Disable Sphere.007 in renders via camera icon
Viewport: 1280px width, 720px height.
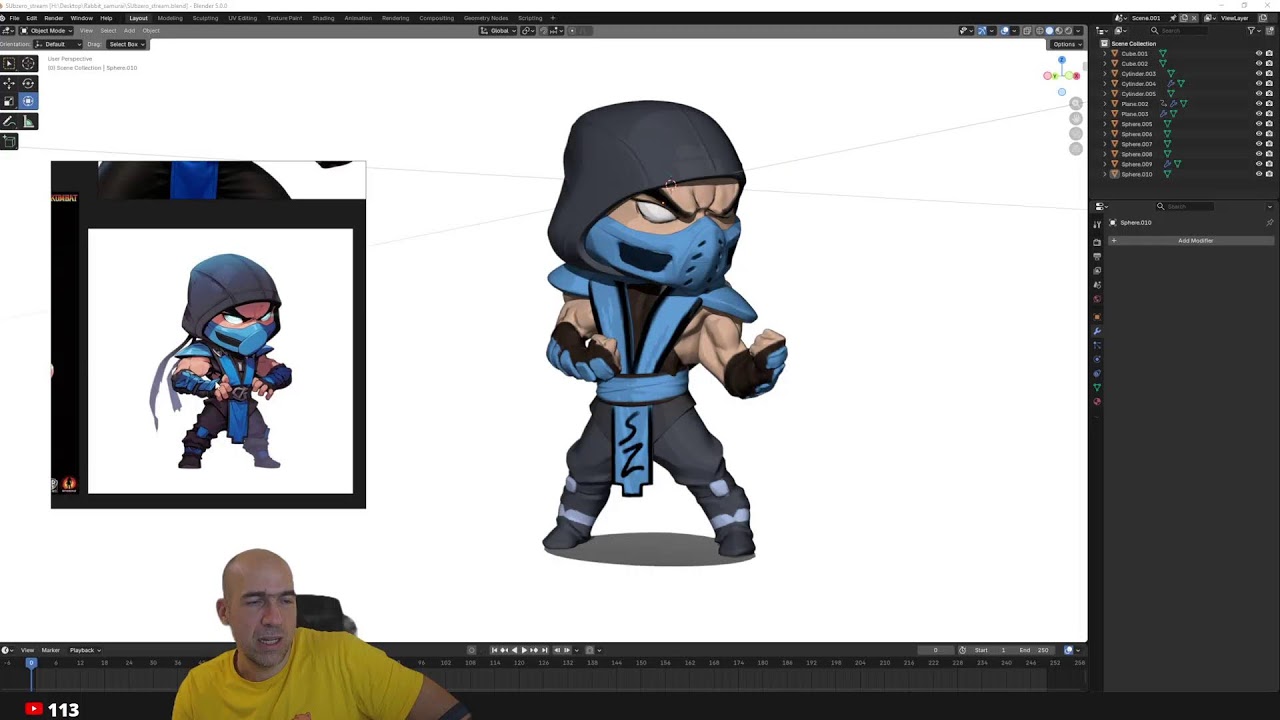coord(1269,144)
